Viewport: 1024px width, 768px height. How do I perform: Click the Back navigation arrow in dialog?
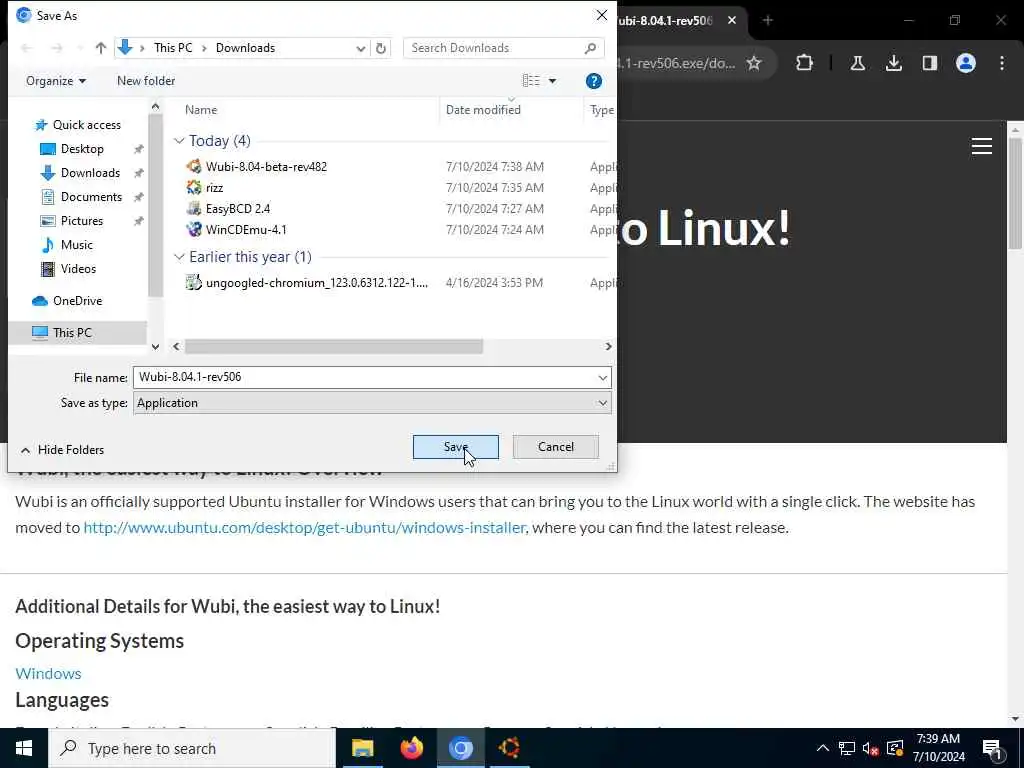point(27,48)
